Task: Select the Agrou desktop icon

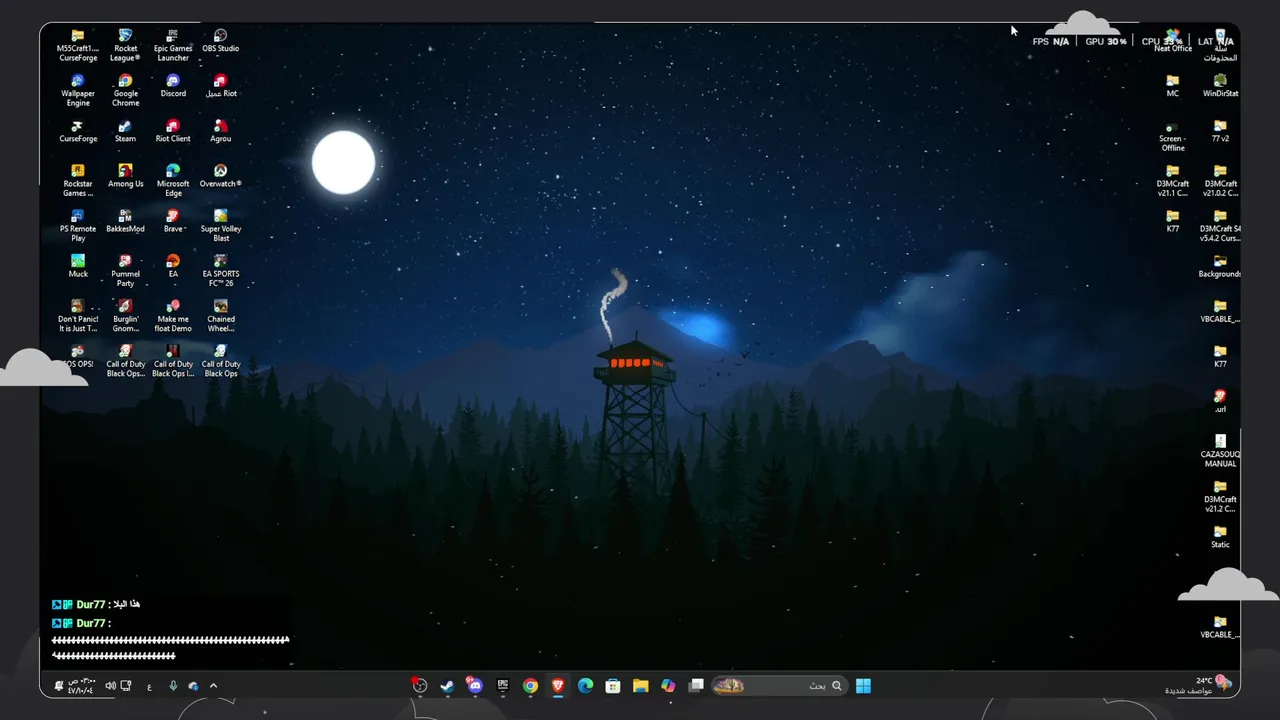Action: [x=221, y=131]
